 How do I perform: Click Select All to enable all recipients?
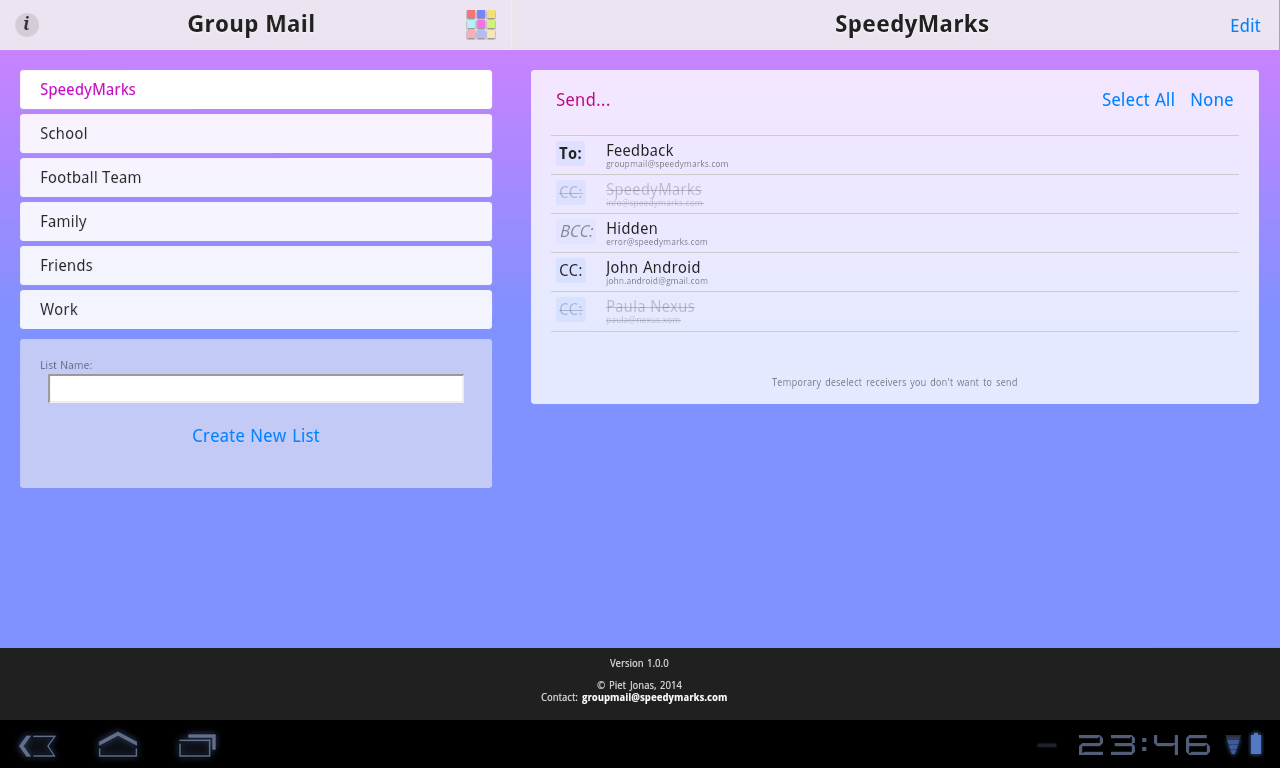pyautogui.click(x=1138, y=99)
